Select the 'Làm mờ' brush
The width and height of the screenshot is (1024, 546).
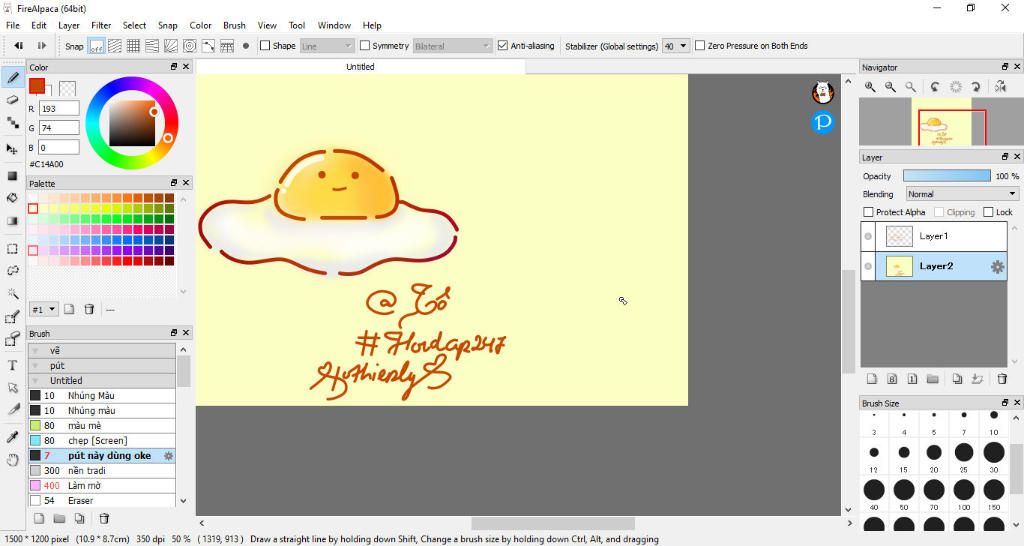(102, 486)
